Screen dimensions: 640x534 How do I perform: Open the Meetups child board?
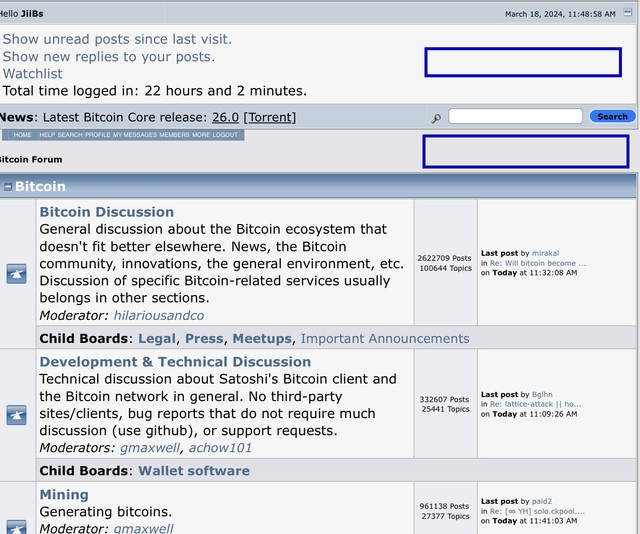(x=262, y=338)
